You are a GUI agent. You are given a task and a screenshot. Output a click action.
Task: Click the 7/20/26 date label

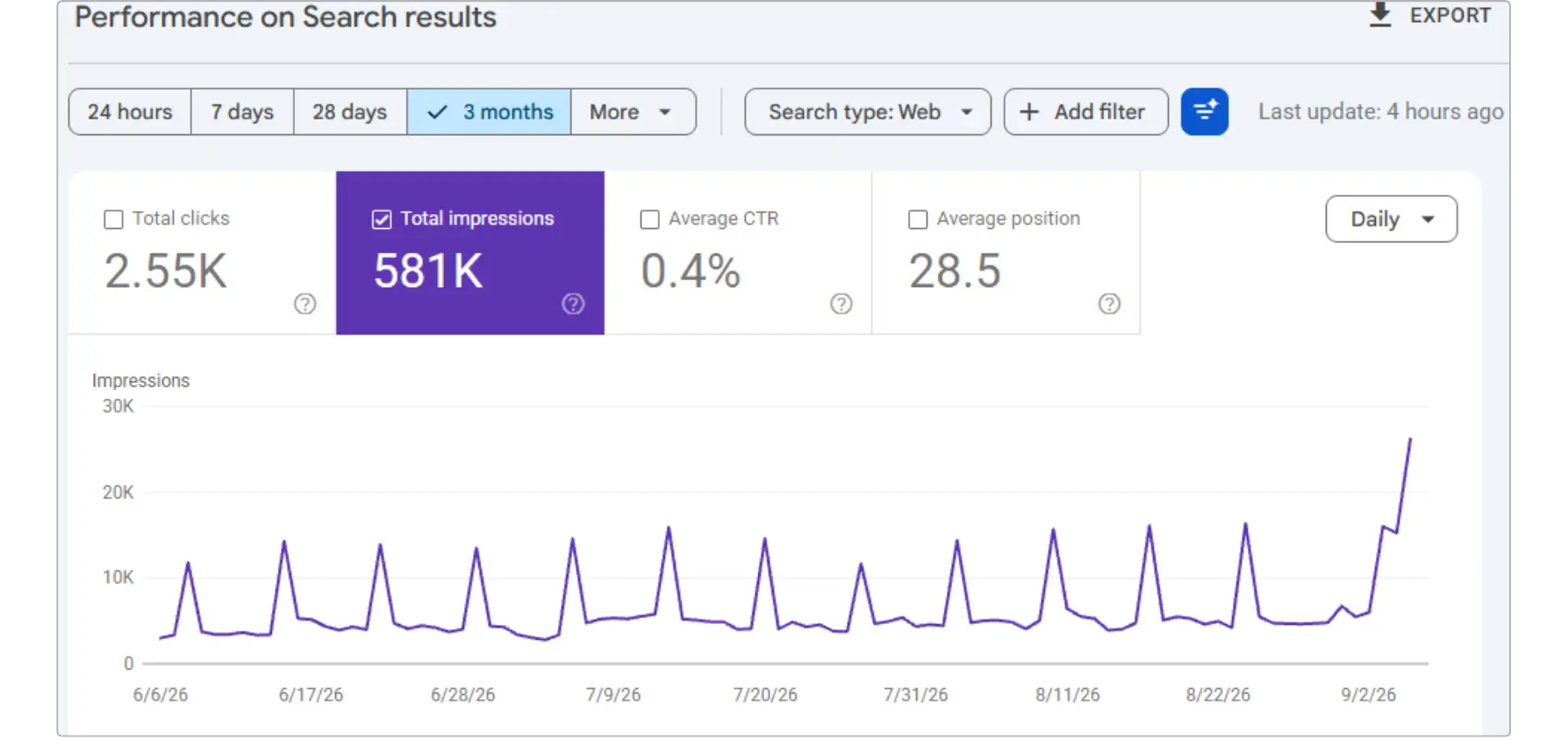[765, 694]
